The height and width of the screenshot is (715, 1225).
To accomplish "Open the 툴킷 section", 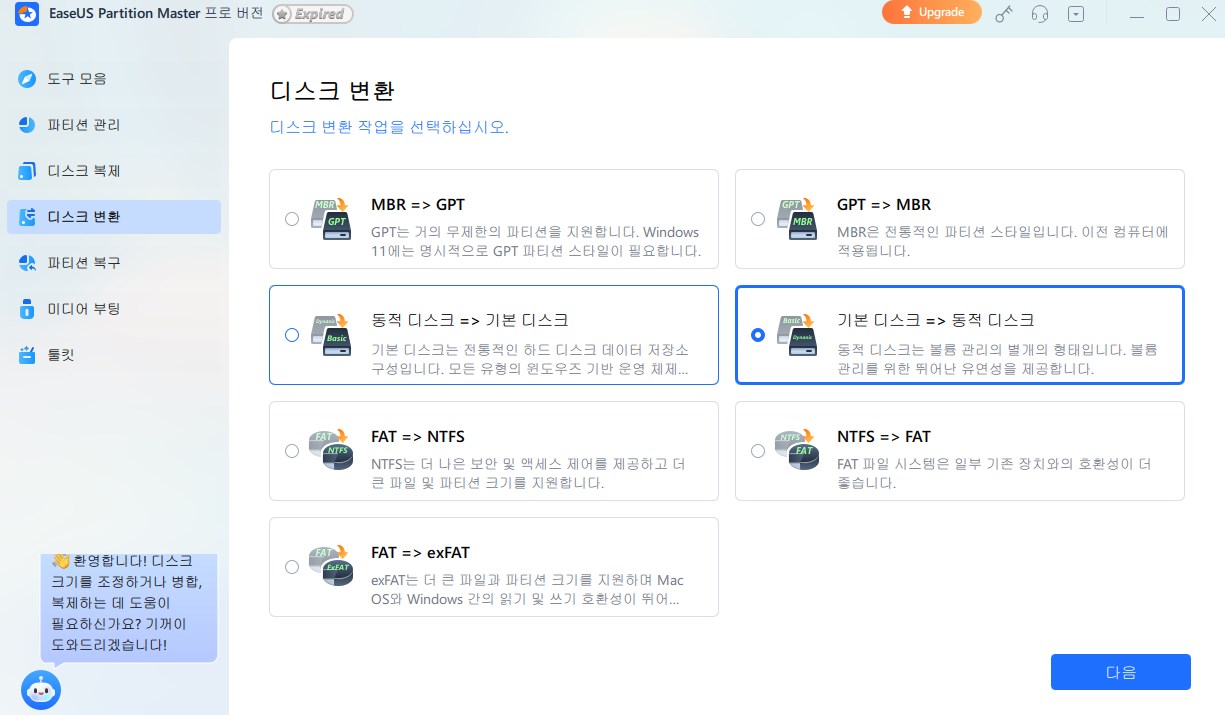I will [60, 352].
